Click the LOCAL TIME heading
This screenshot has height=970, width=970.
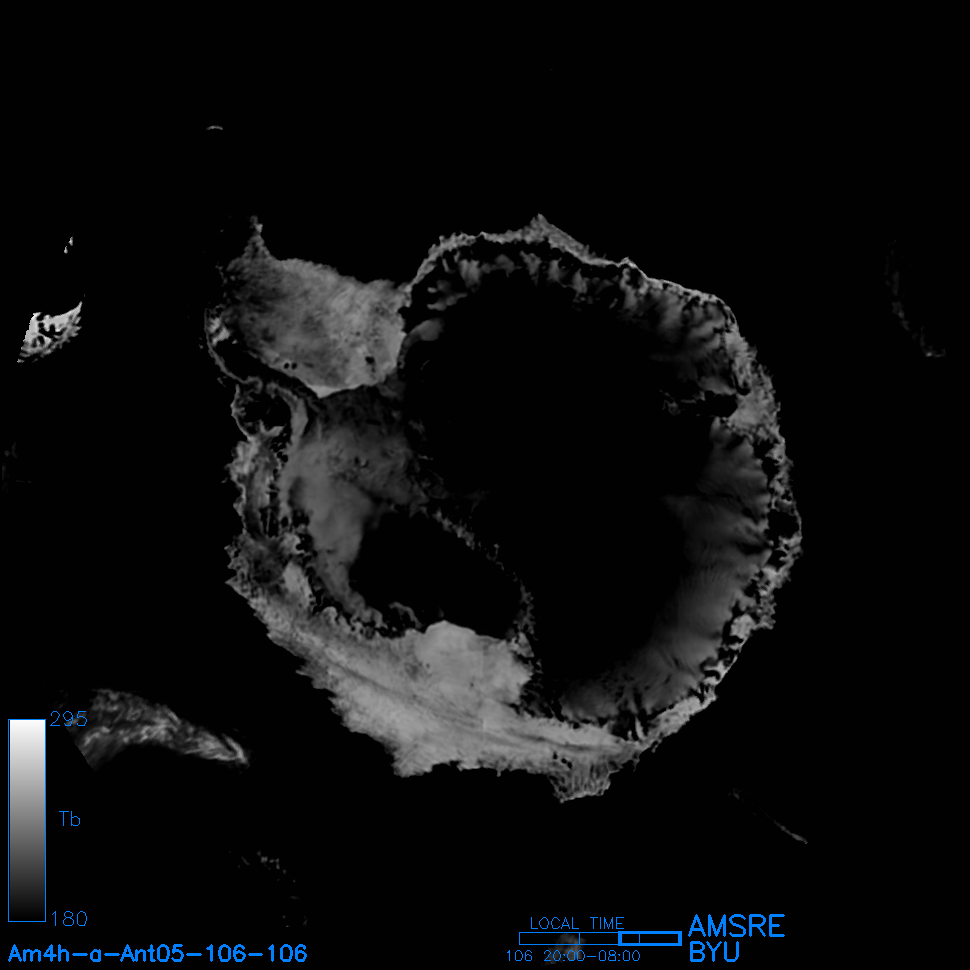click(577, 924)
